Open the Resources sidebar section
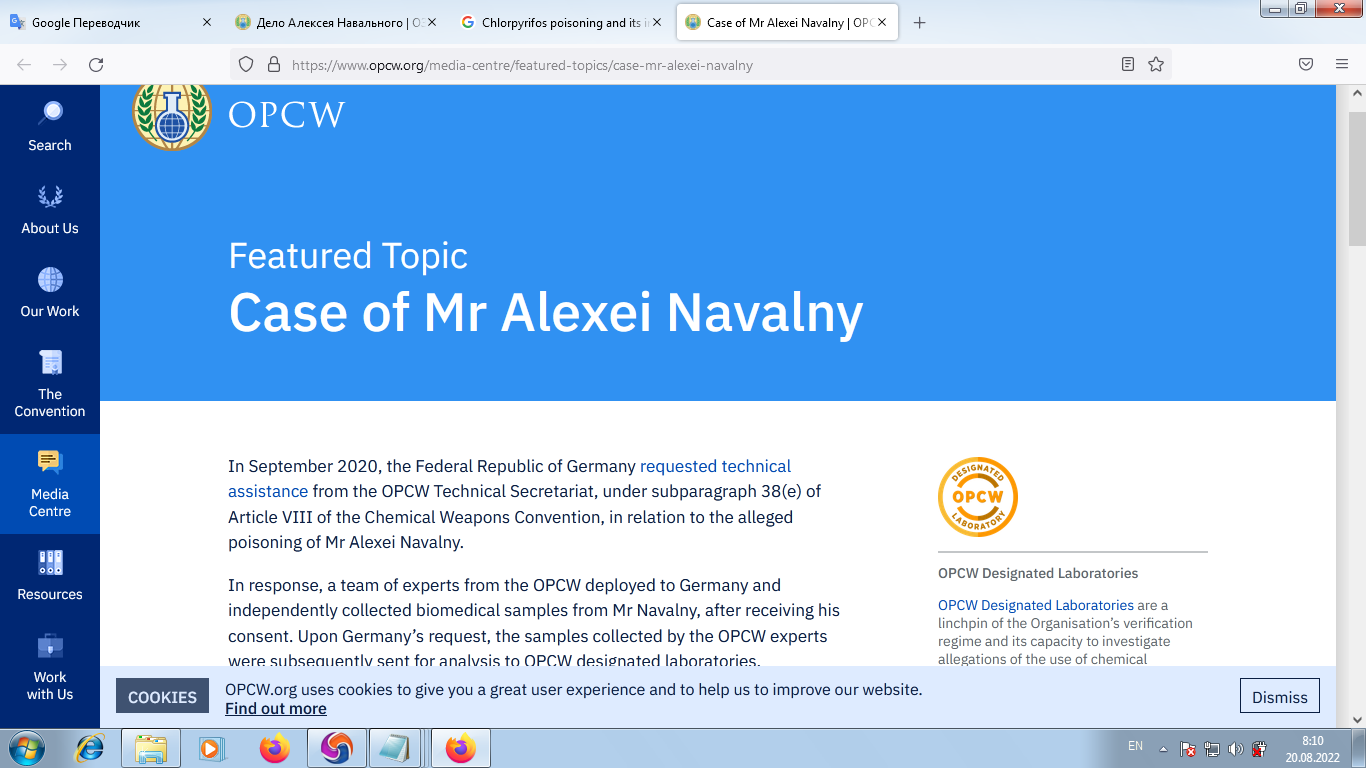The image size is (1366, 768). (x=50, y=576)
